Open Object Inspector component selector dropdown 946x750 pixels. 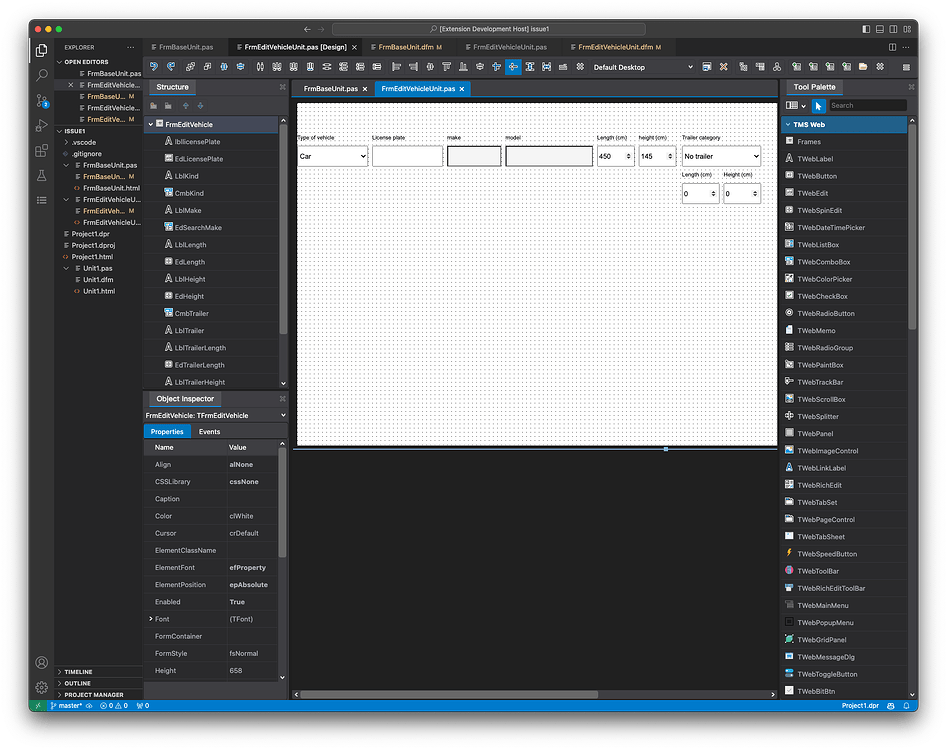tap(215, 416)
